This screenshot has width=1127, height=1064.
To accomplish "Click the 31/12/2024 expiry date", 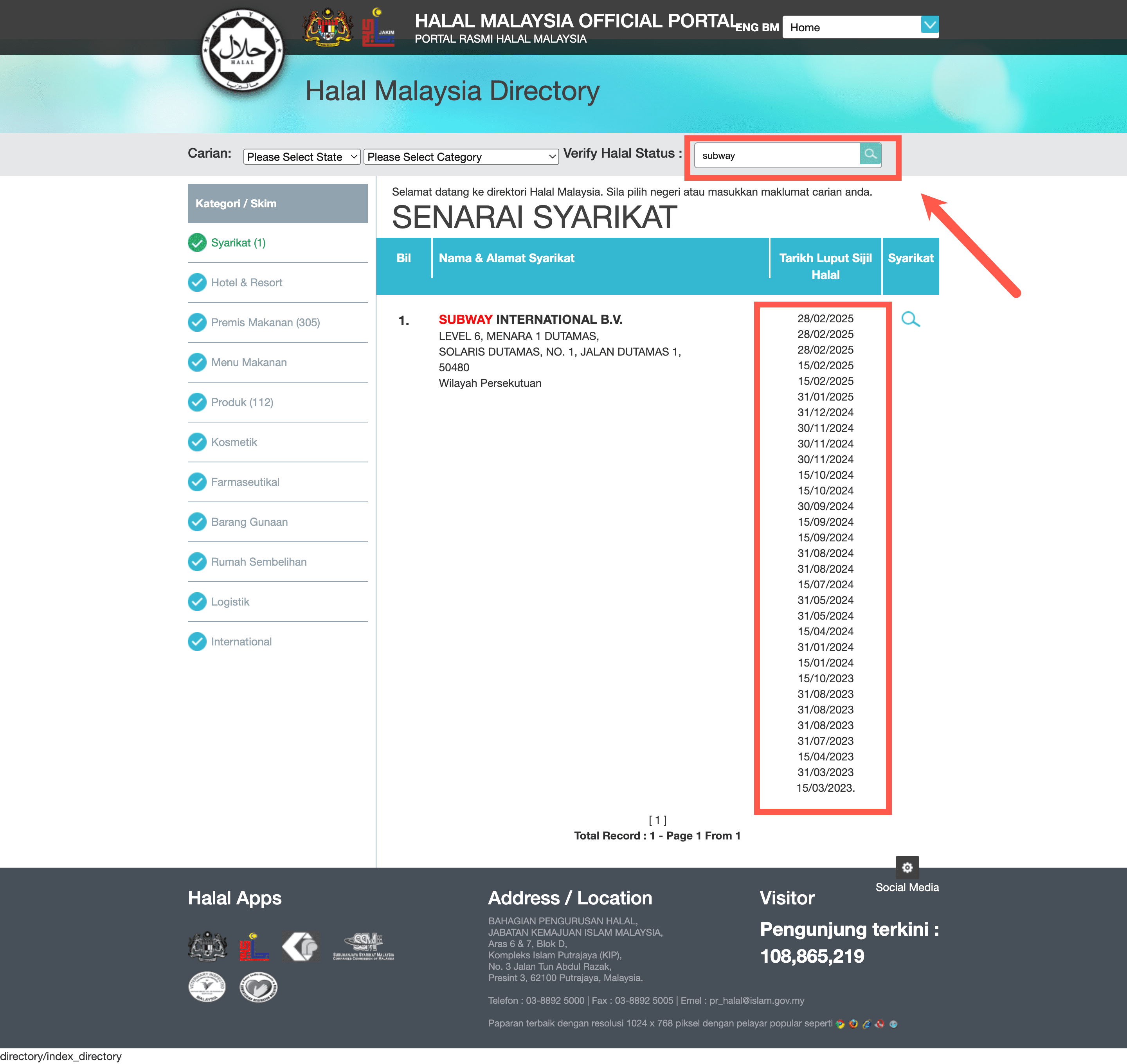I will click(825, 412).
